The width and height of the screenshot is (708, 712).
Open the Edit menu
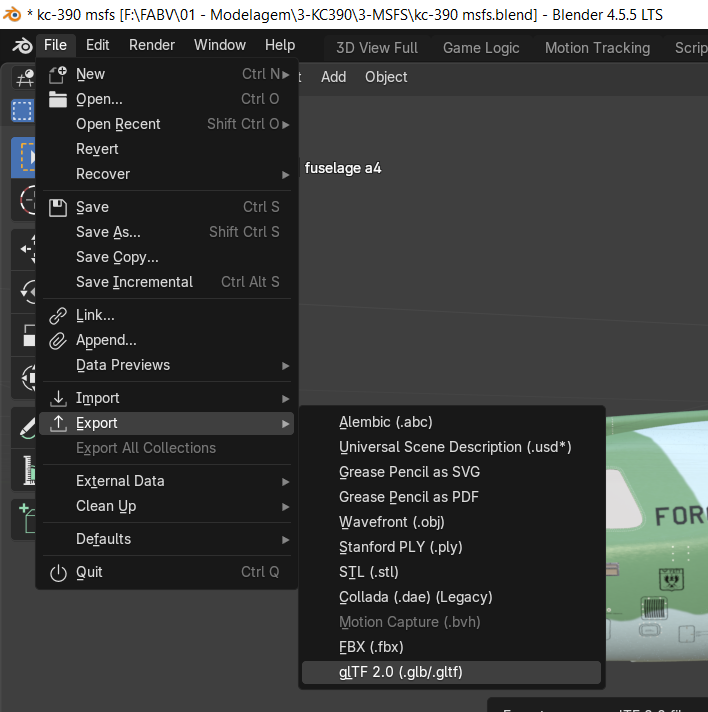point(98,45)
